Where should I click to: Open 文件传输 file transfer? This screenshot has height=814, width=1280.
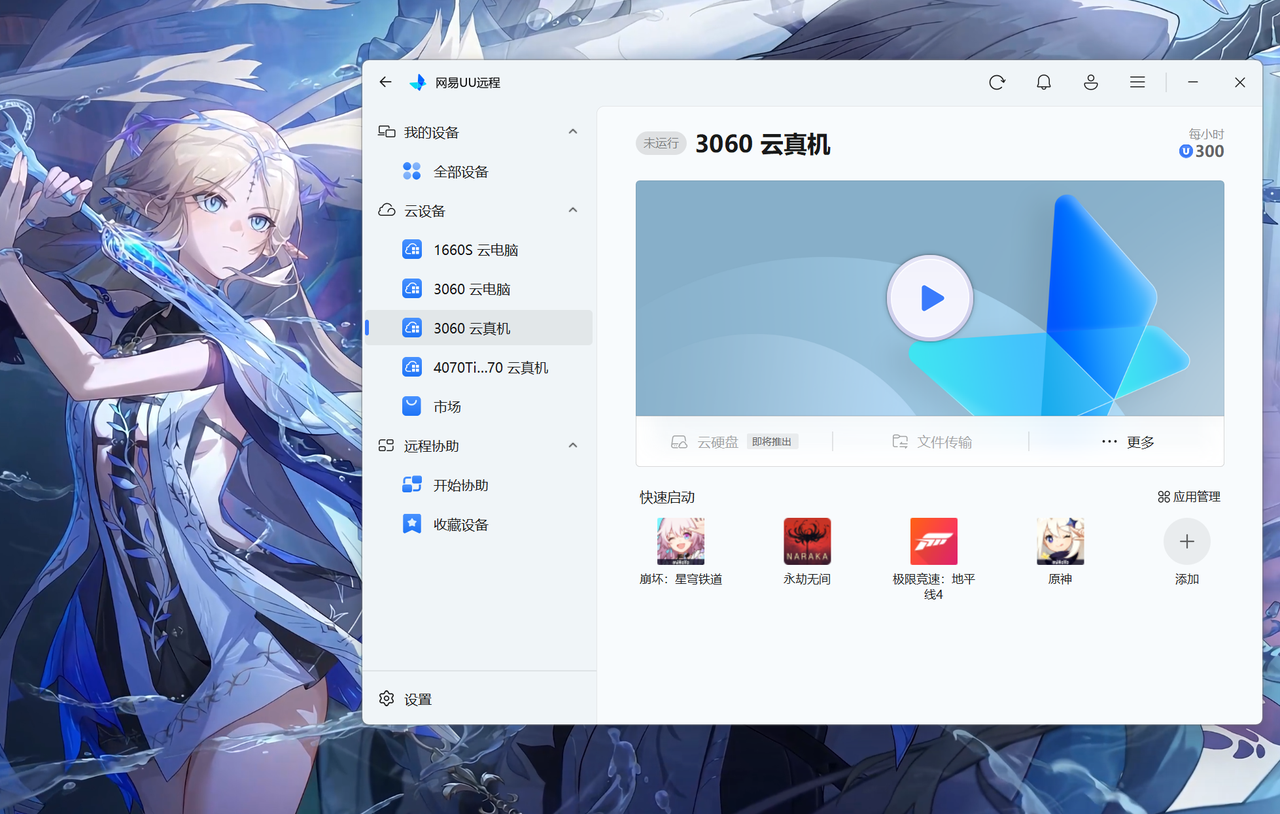931,442
